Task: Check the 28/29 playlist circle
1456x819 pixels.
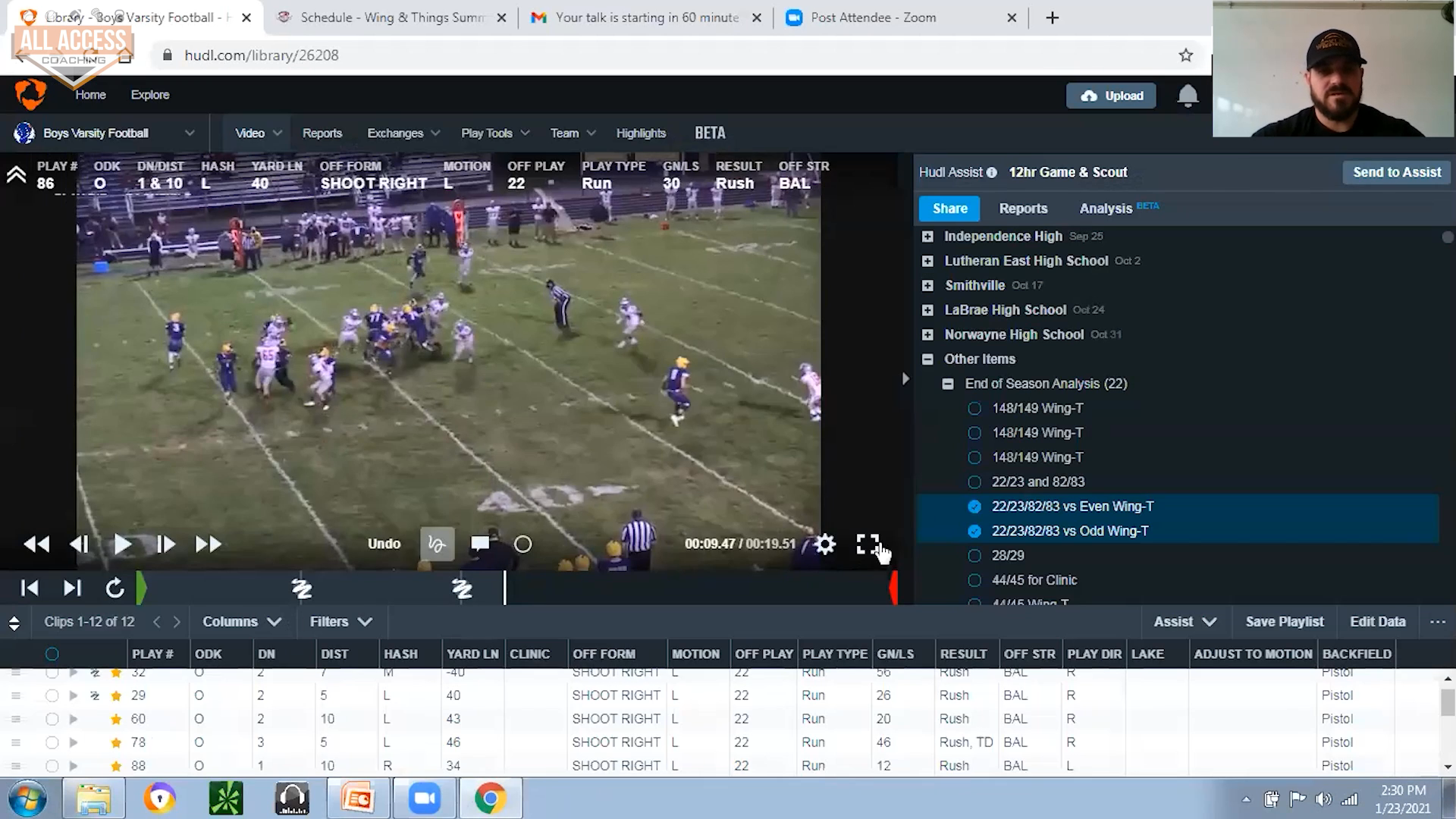Action: (974, 556)
